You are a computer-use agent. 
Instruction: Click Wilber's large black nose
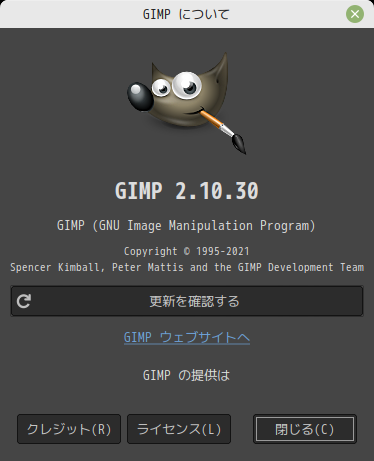pyautogui.click(x=140, y=96)
